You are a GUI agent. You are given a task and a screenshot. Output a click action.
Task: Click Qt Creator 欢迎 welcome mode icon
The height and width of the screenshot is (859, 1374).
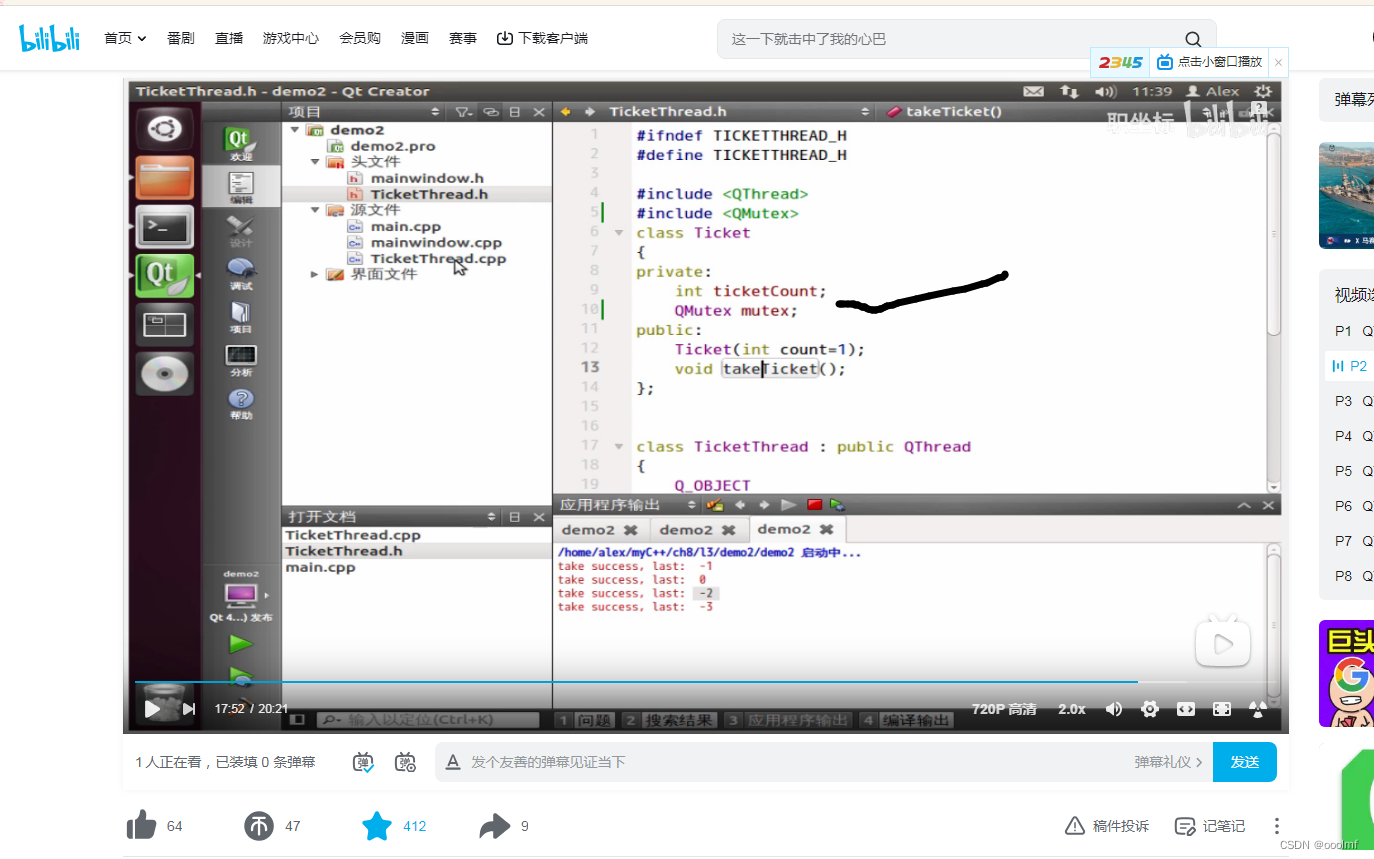(241, 143)
